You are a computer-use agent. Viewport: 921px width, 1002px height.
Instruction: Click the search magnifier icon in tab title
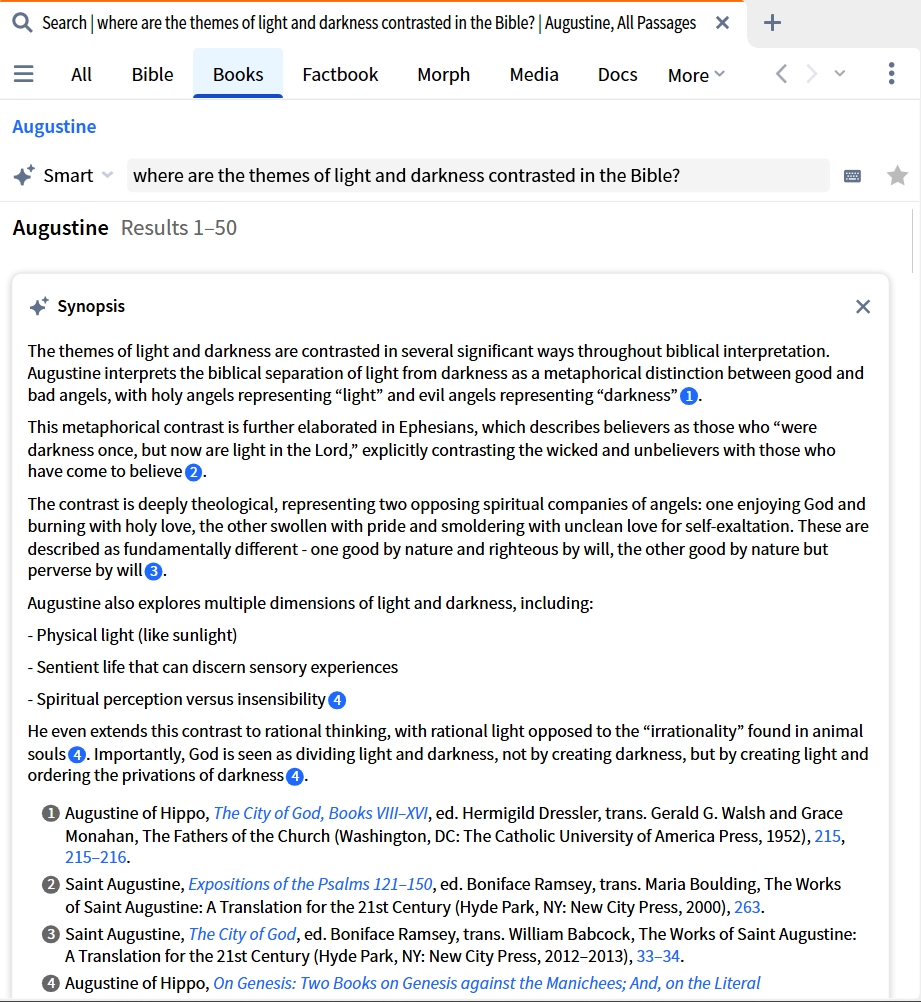point(22,23)
